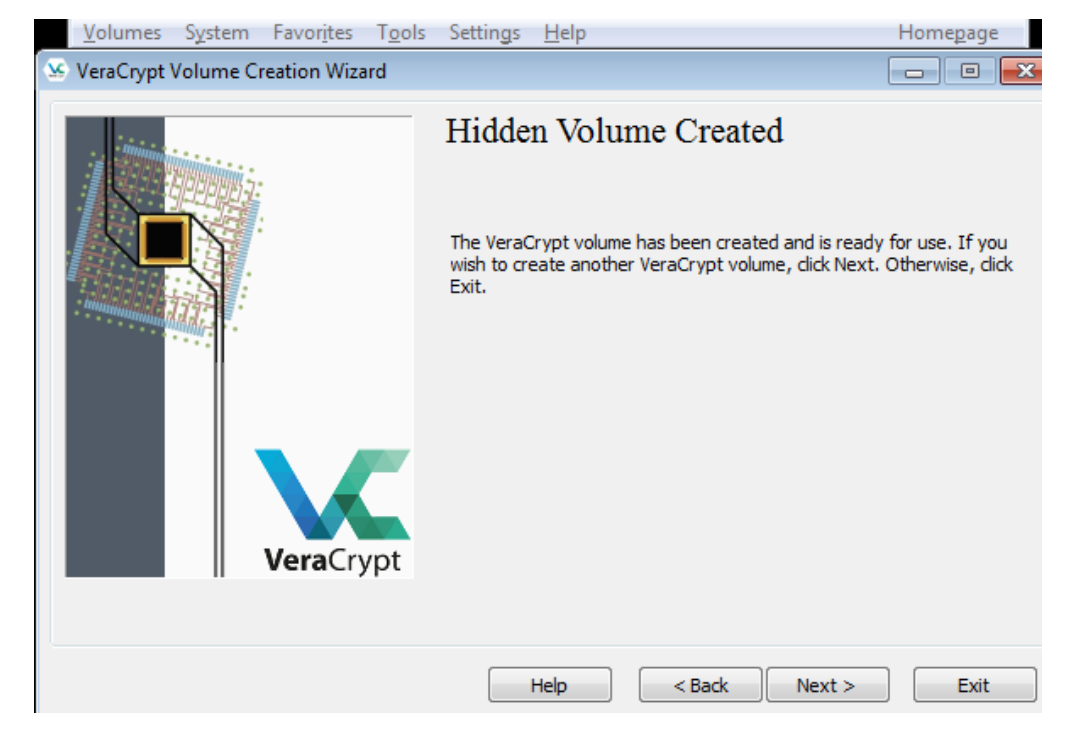
Task: Click the Hidden Volume Created heading
Action: tap(614, 131)
